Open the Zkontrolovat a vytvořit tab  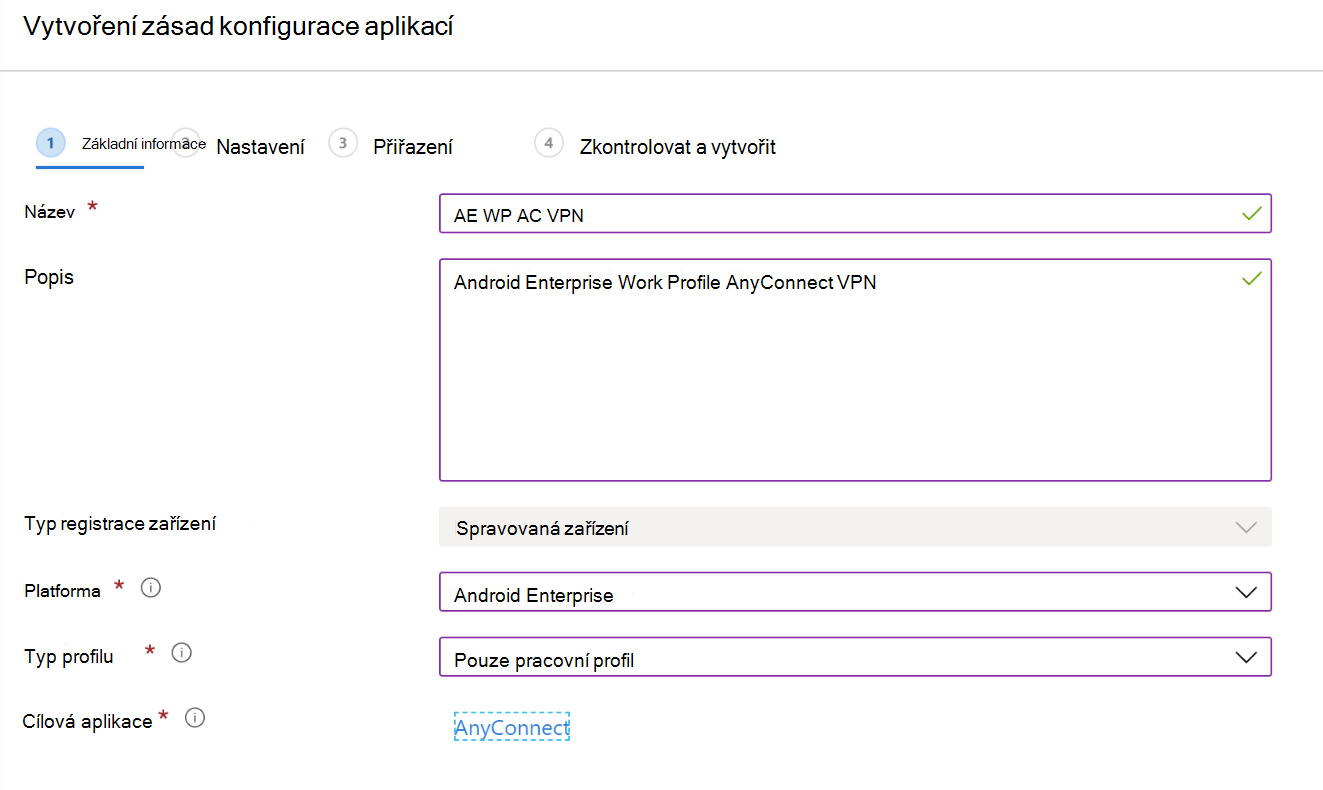point(678,147)
